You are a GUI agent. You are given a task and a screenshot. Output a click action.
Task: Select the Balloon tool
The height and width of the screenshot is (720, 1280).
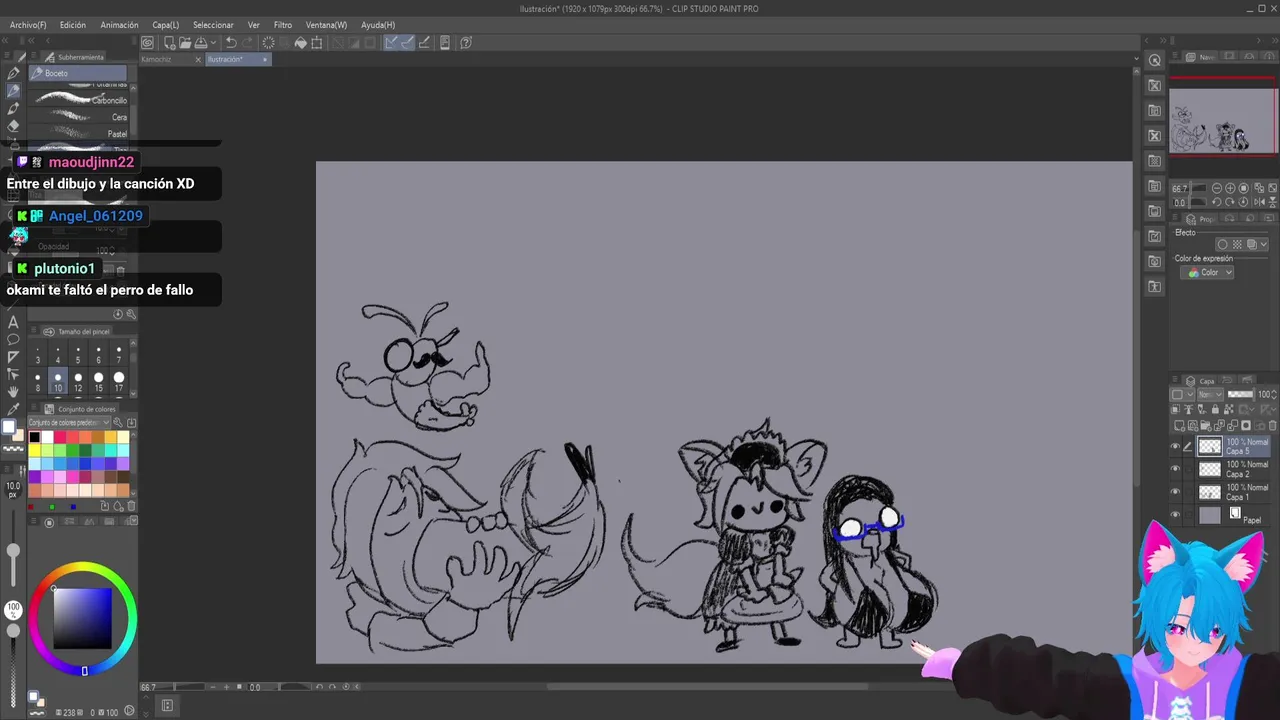point(13,339)
